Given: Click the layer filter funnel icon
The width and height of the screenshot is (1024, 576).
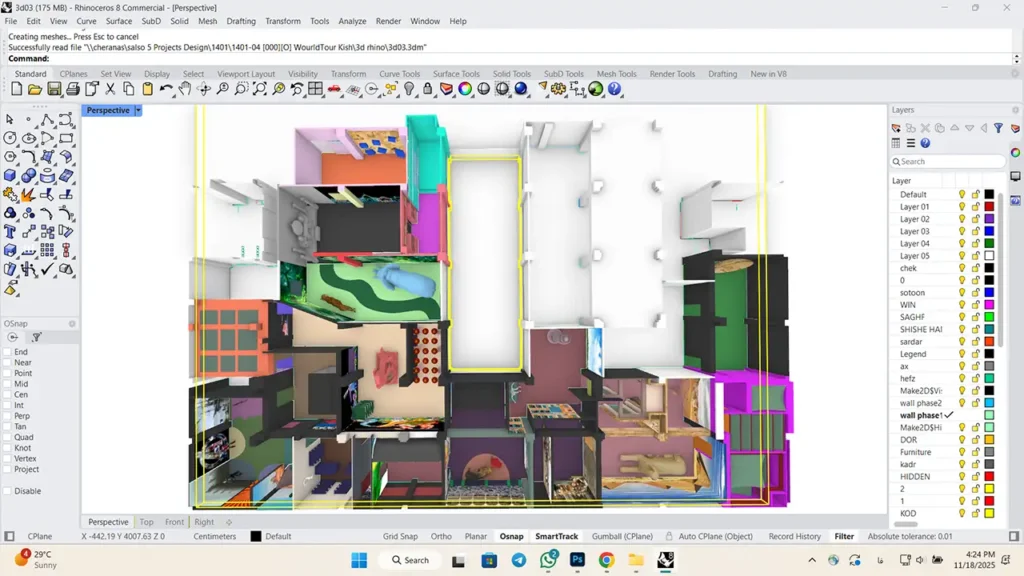Looking at the screenshot, I should pos(998,128).
